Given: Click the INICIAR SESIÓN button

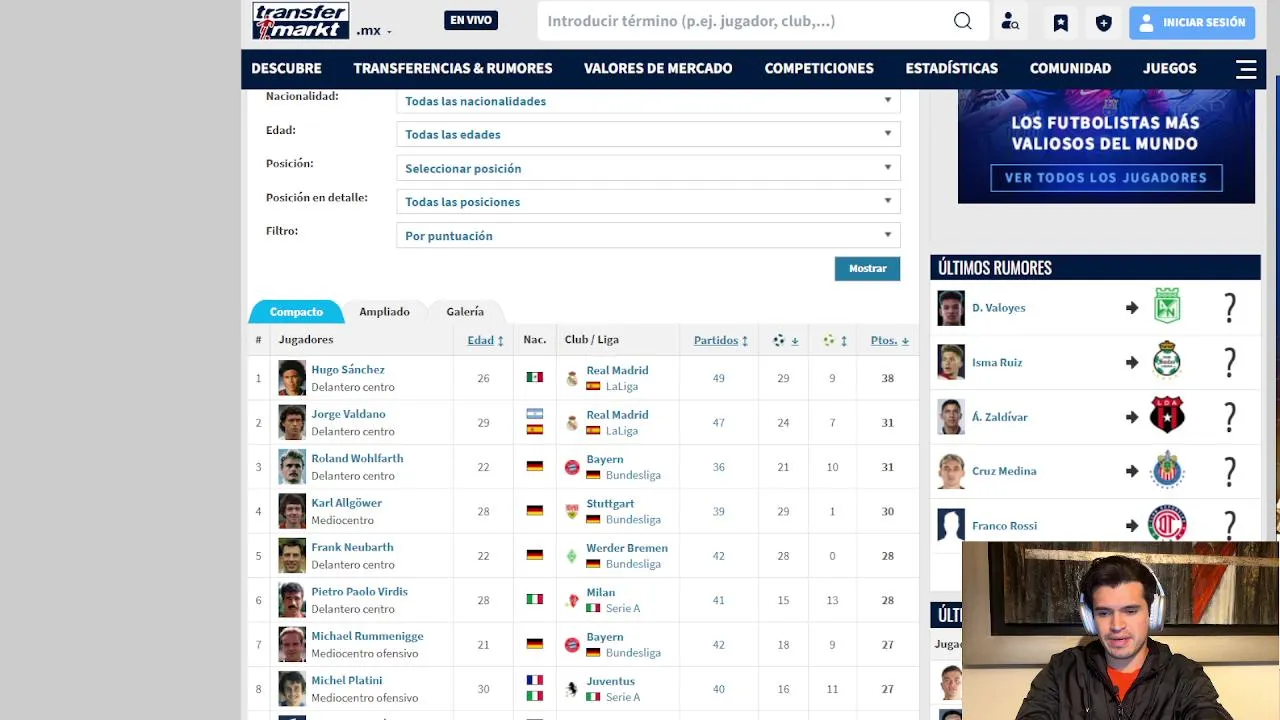Looking at the screenshot, I should (x=1192, y=22).
